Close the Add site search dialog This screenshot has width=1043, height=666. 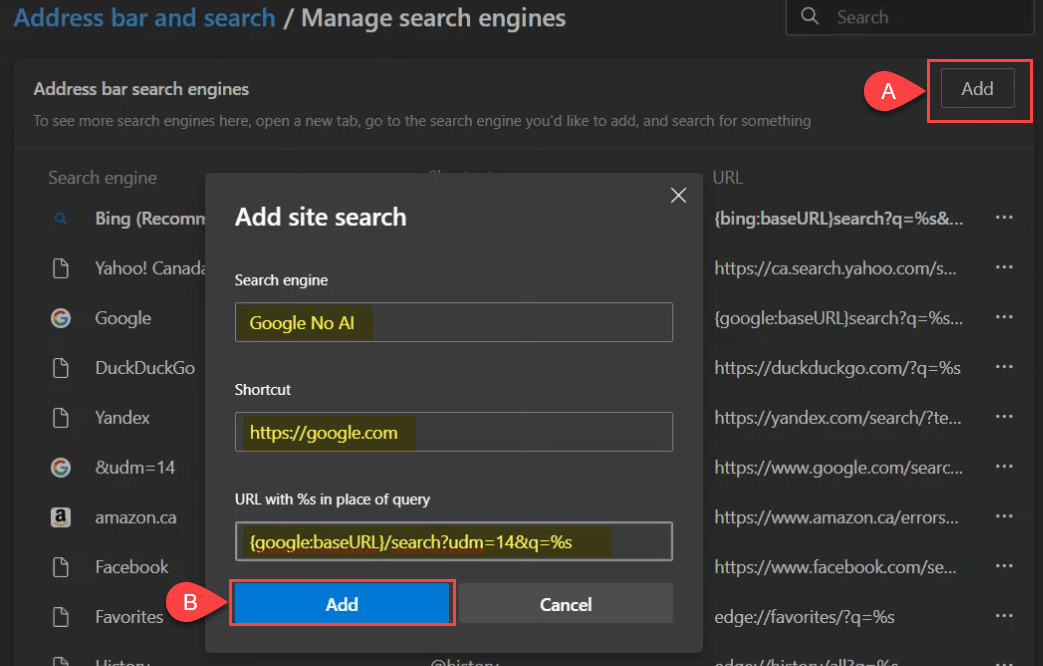(678, 195)
